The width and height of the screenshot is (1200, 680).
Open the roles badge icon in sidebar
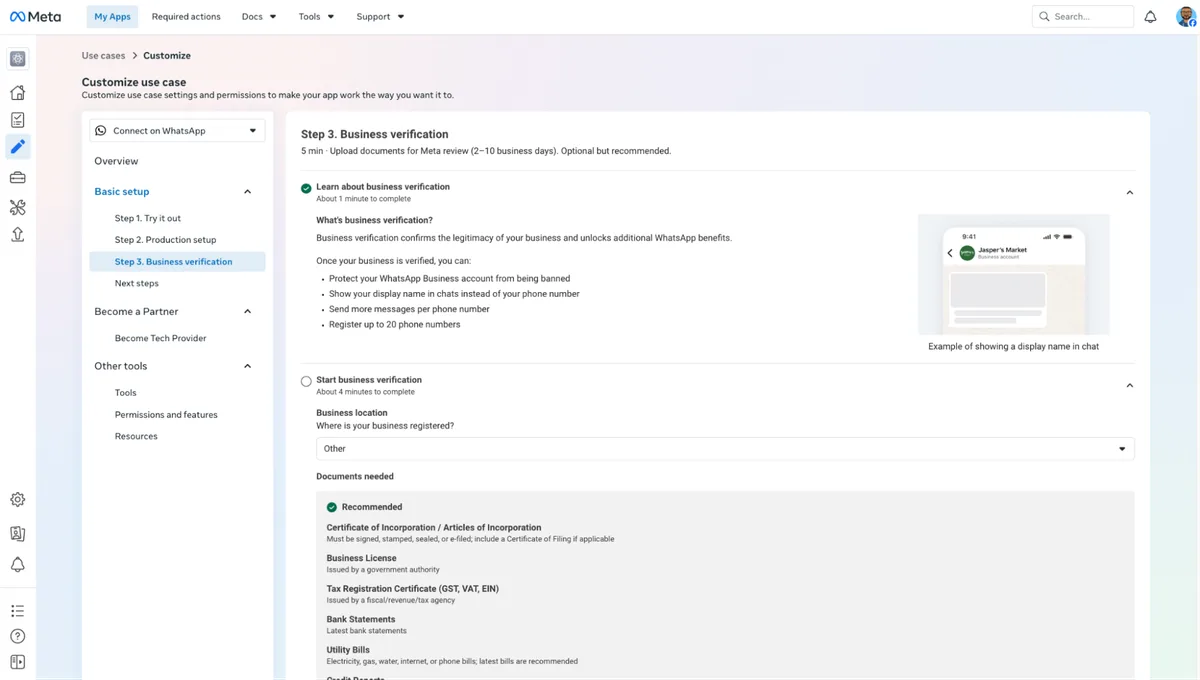pos(17,534)
